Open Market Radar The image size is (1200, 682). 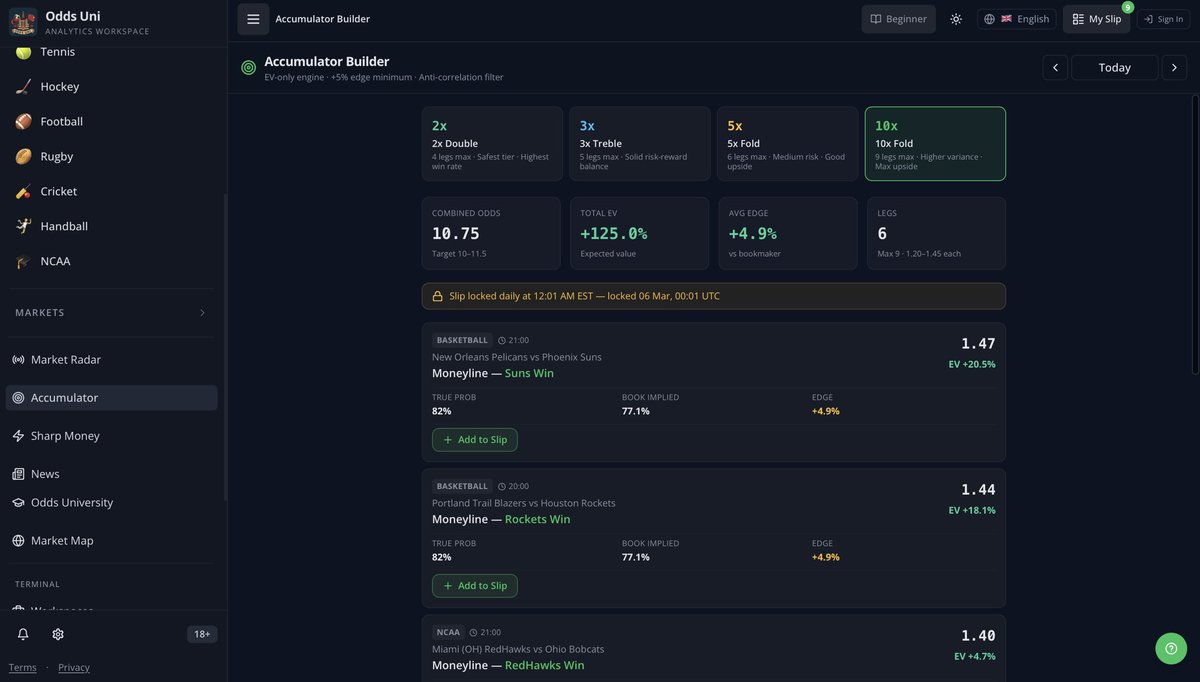(113, 360)
